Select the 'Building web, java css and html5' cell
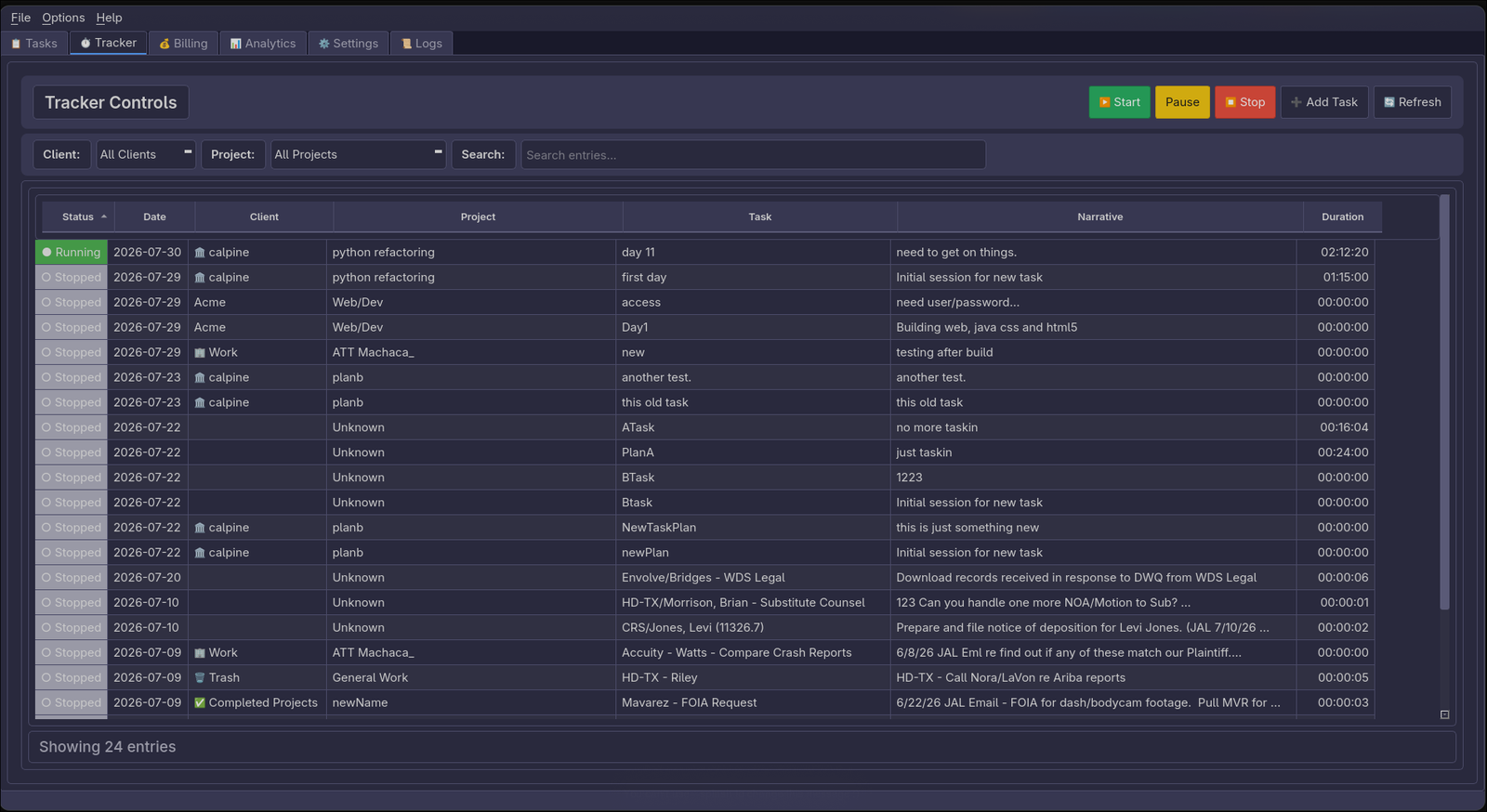Image resolution: width=1487 pixels, height=812 pixels. [x=1093, y=327]
